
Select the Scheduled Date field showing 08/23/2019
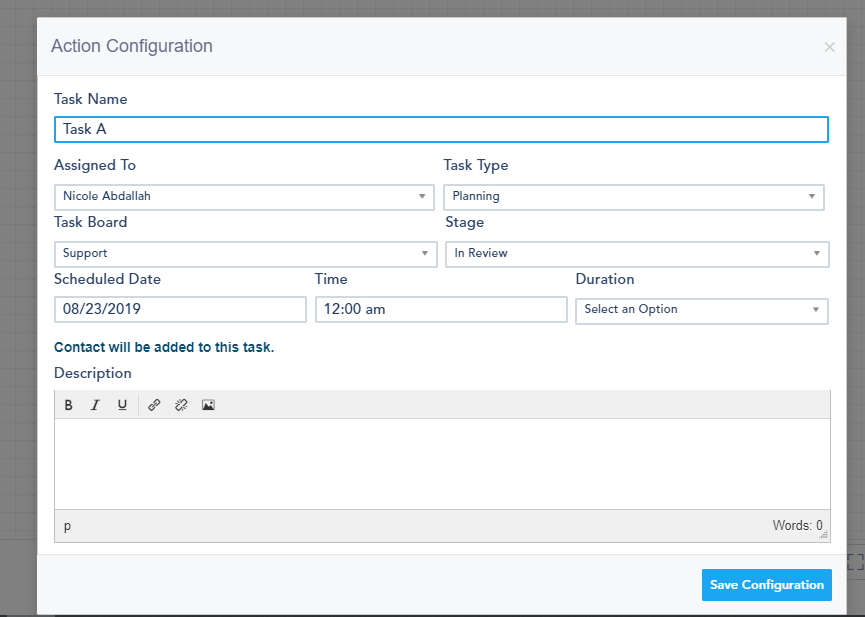pyautogui.click(x=180, y=309)
